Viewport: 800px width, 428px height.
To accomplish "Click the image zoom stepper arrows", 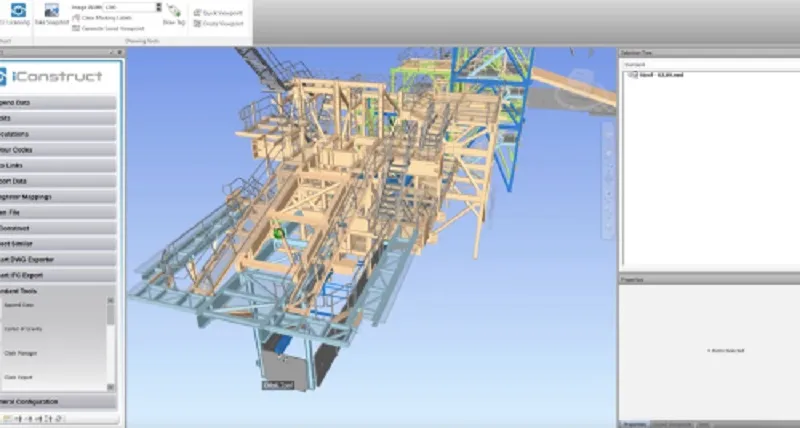I will (x=158, y=7).
